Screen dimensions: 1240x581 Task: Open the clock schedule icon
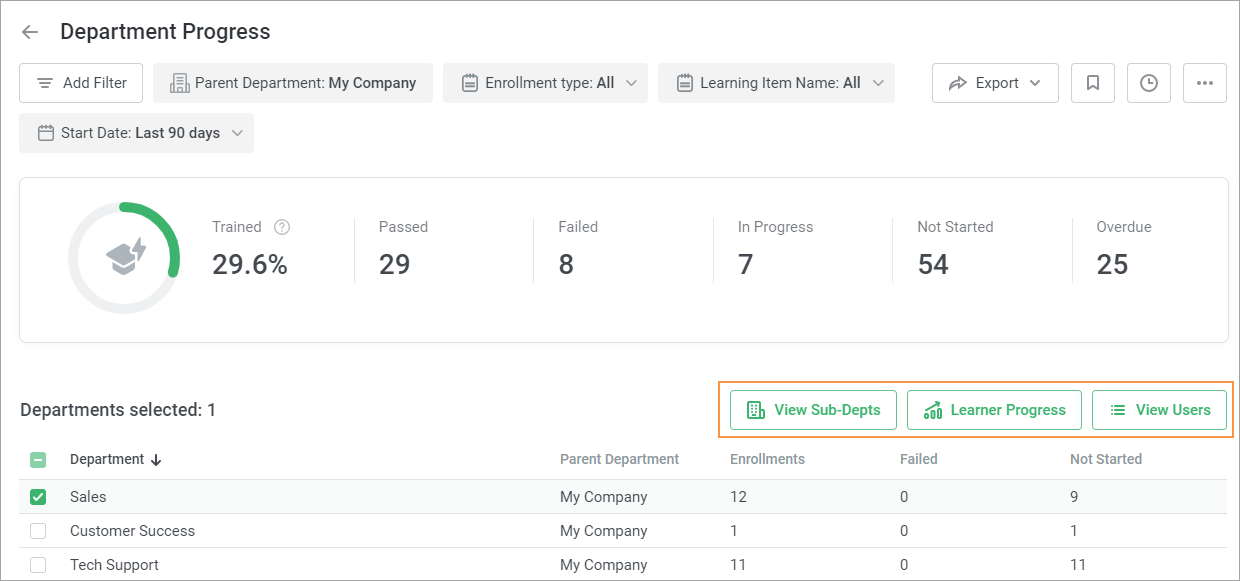pyautogui.click(x=1148, y=83)
